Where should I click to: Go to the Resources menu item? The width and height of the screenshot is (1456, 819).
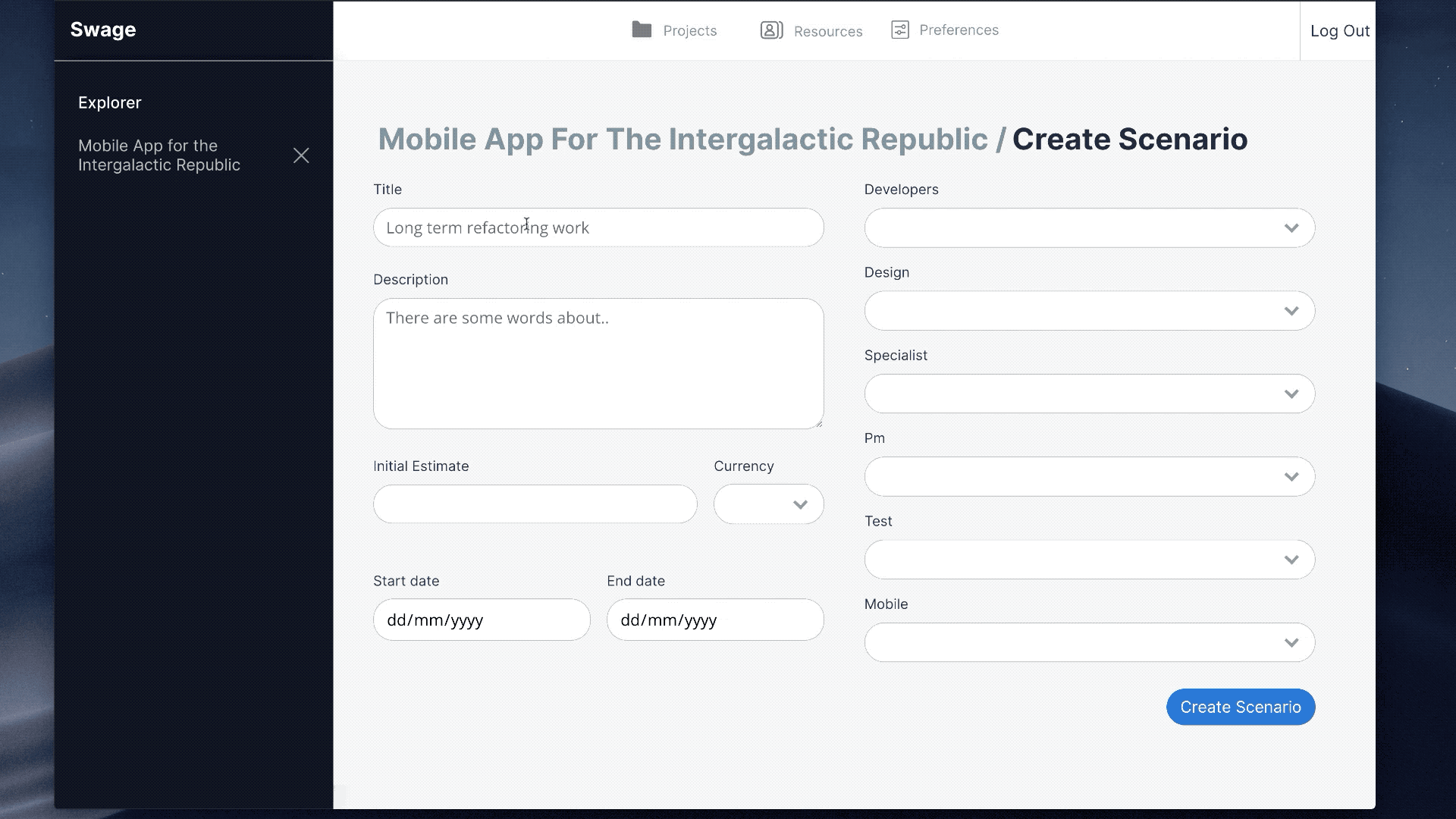[827, 31]
